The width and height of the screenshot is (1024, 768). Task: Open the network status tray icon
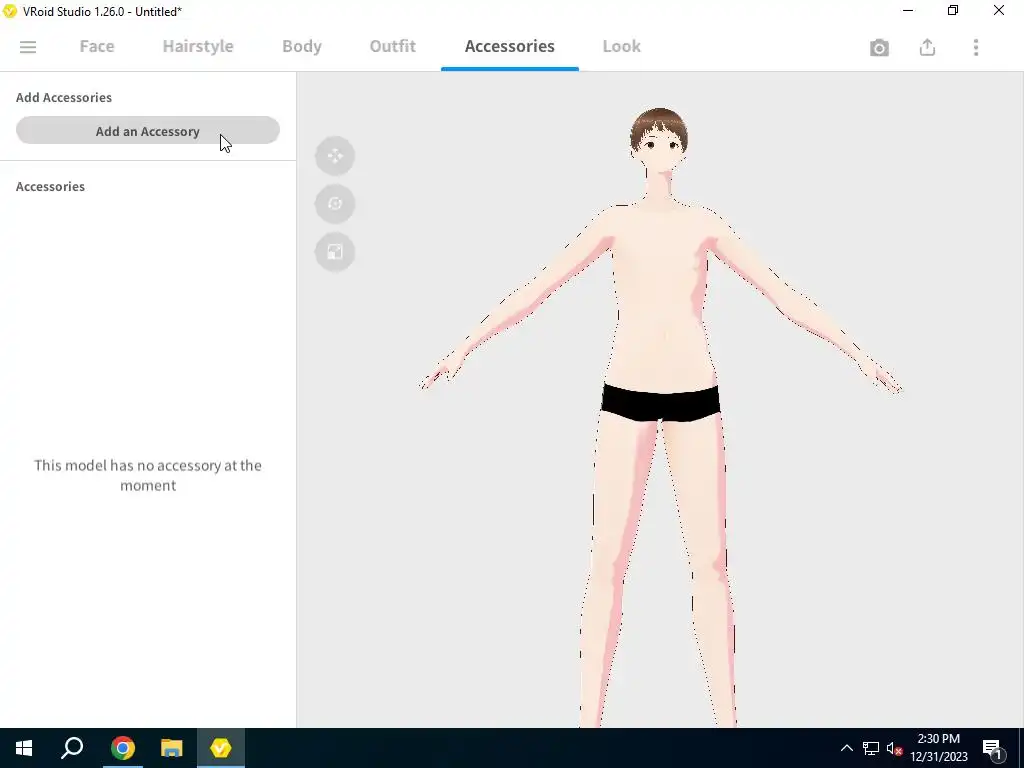[x=871, y=748]
